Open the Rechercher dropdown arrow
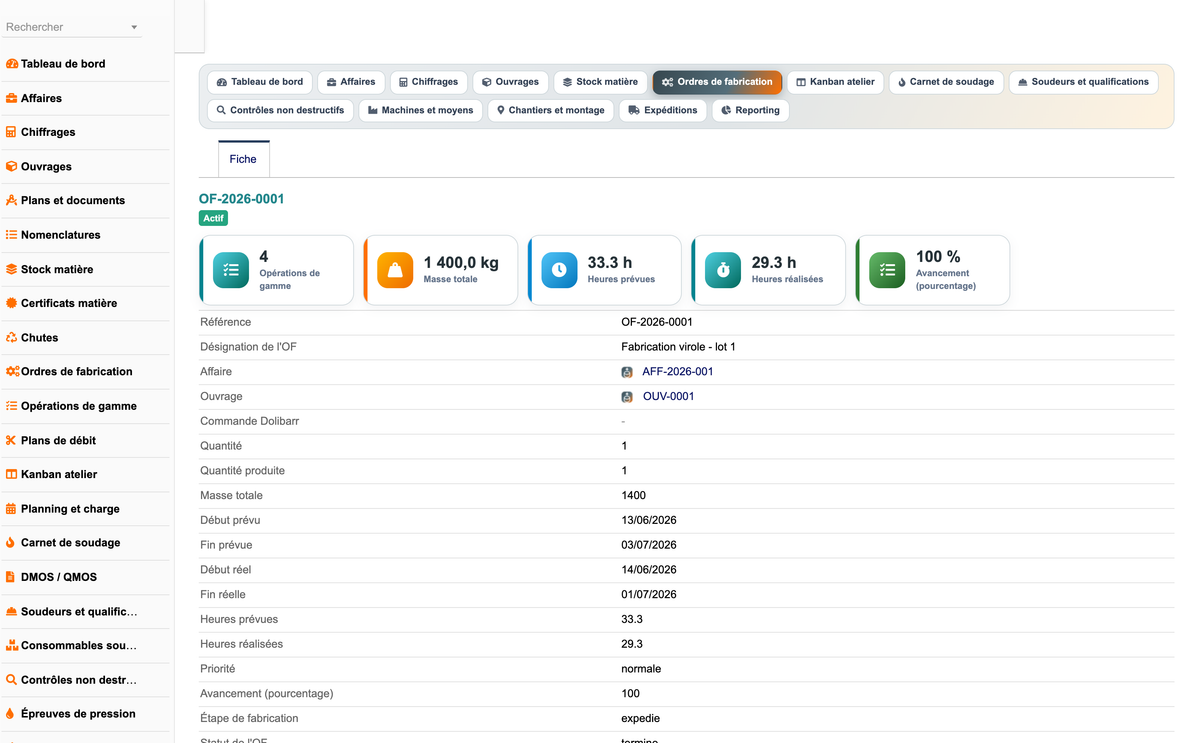1200x743 pixels. 134,28
